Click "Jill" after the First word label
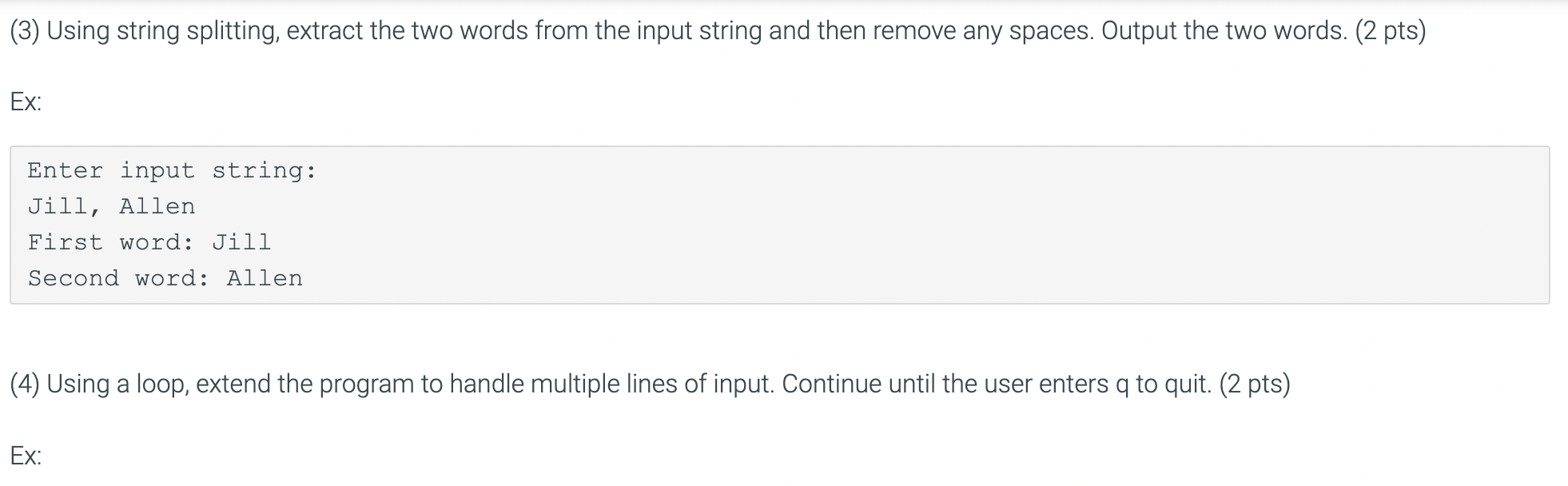The image size is (1568, 486). pyautogui.click(x=241, y=242)
